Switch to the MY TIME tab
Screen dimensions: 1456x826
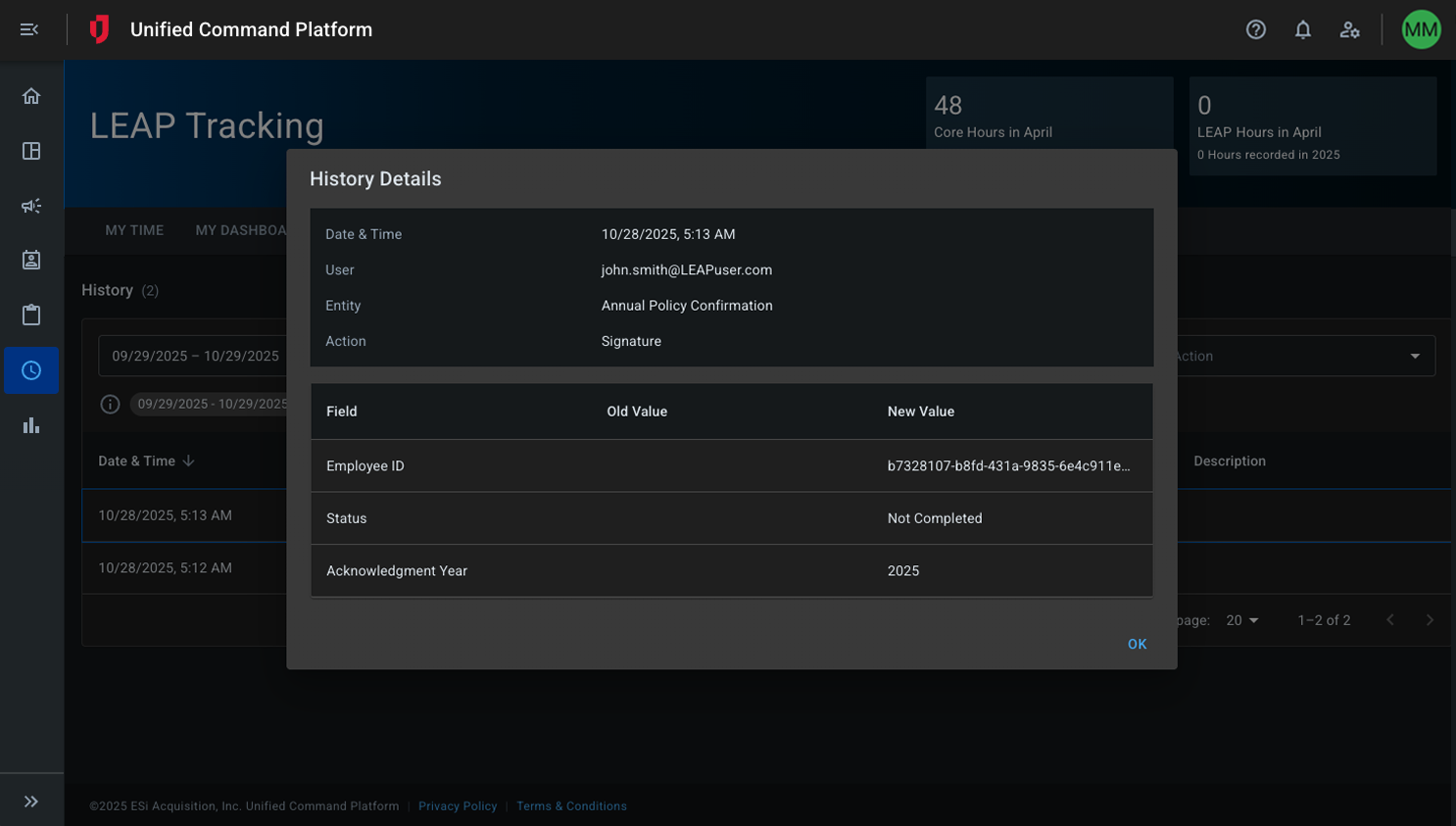pyautogui.click(x=134, y=230)
